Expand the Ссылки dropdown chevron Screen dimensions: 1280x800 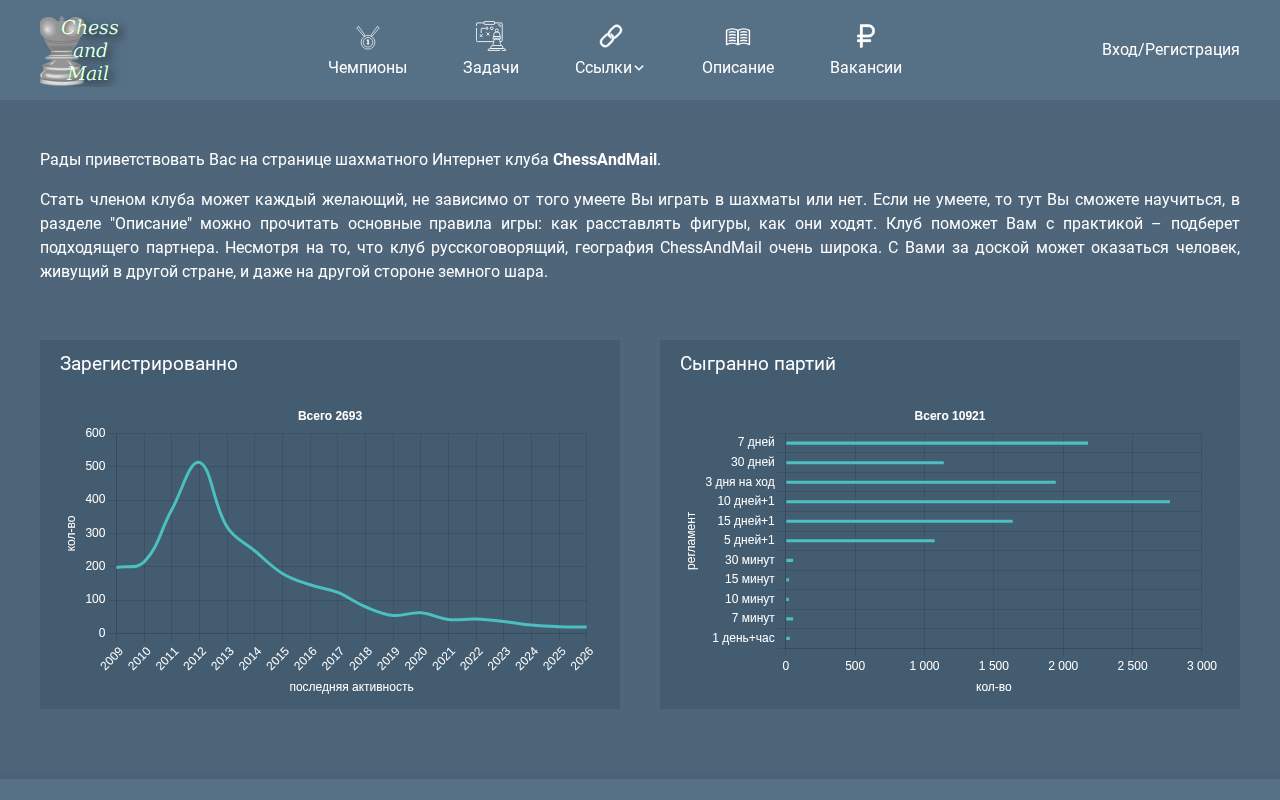[x=639, y=68]
